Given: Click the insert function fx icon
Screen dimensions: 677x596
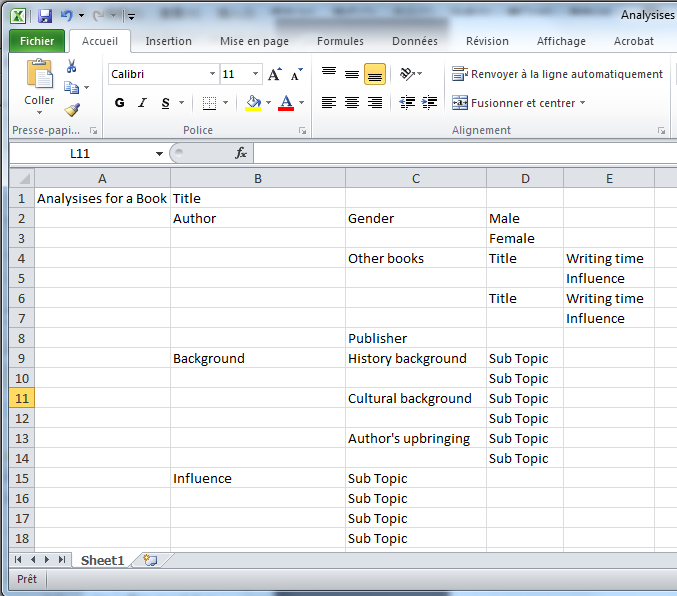Looking at the screenshot, I should 241,153.
